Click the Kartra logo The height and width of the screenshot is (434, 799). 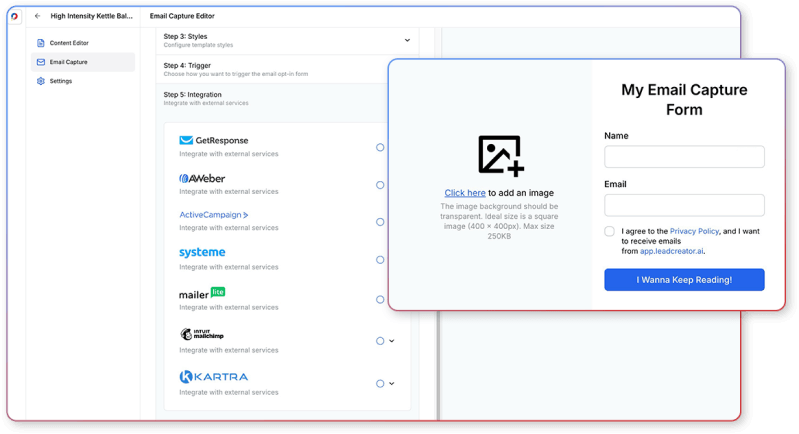click(213, 377)
